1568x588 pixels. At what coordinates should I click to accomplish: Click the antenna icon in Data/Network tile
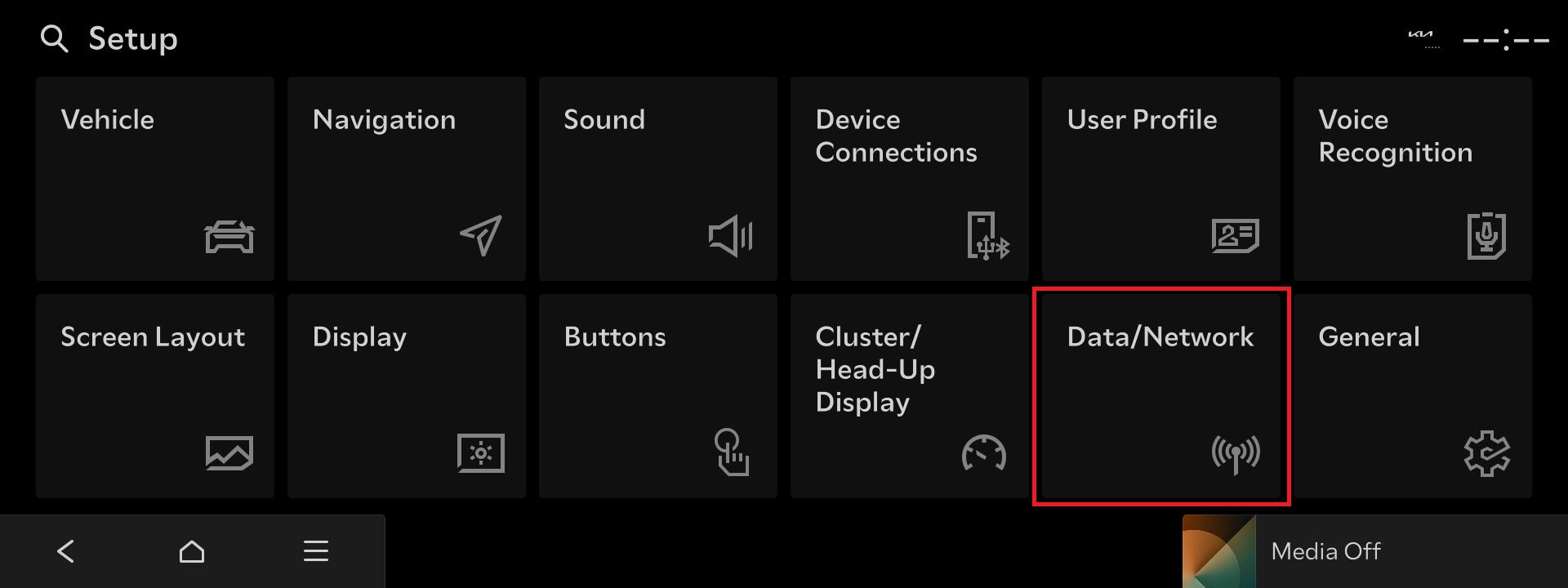pos(1236,453)
